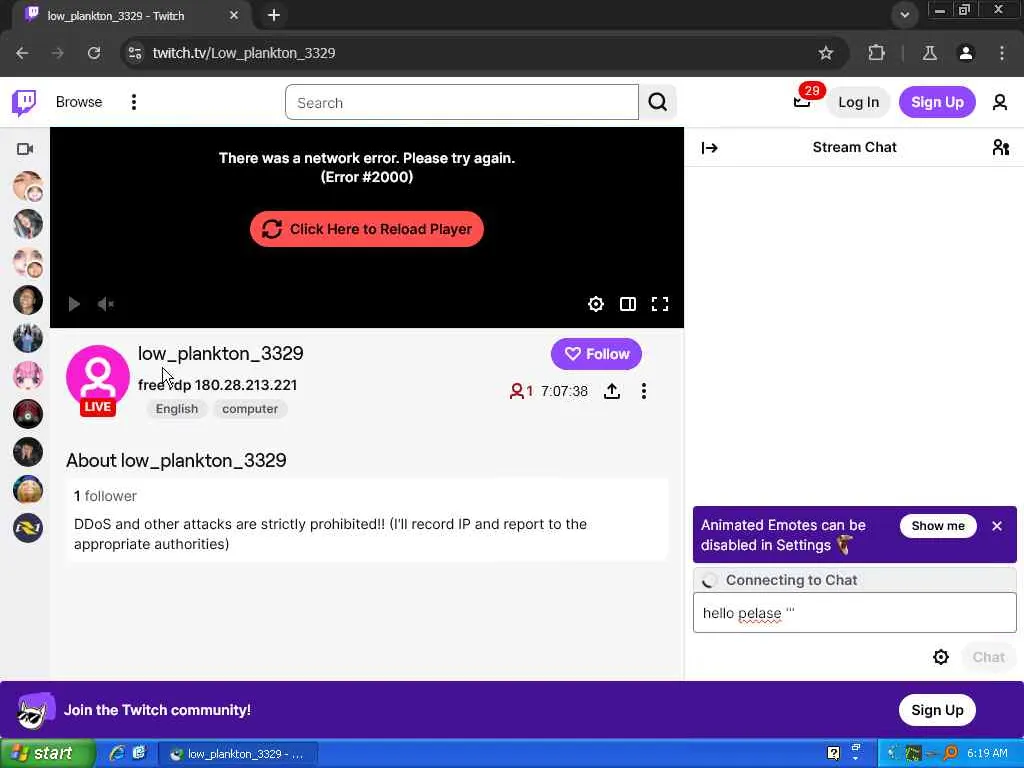This screenshot has width=1024, height=768.
Task: Go back with the browser back arrow
Action: point(22,53)
